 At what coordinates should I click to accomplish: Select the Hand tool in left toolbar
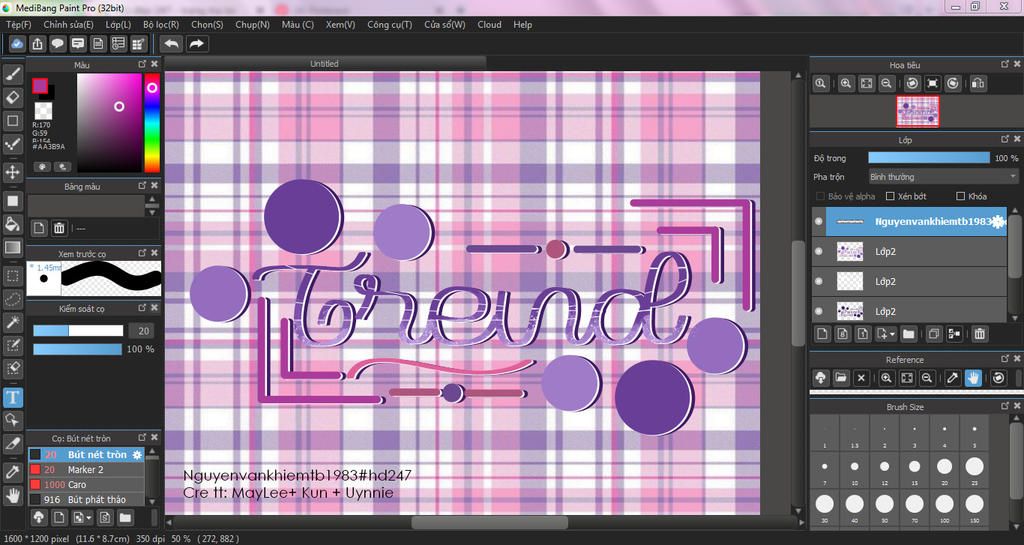(x=12, y=495)
